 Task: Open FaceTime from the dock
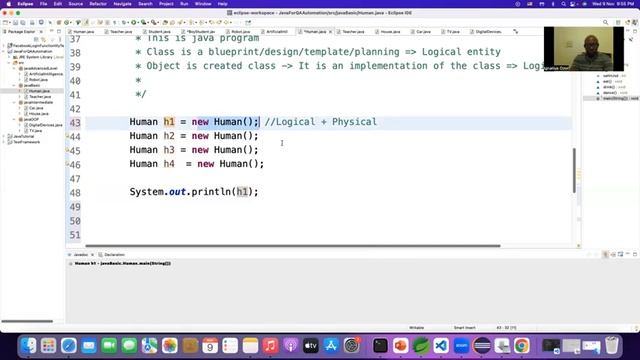(x=109, y=346)
